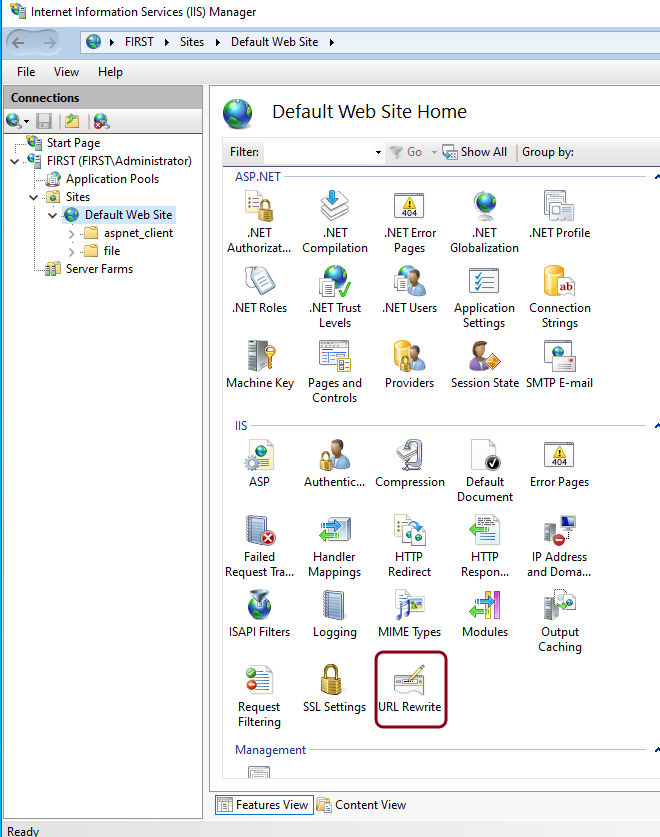Open .NET Error Pages feature
660x837 pixels.
pyautogui.click(x=410, y=223)
